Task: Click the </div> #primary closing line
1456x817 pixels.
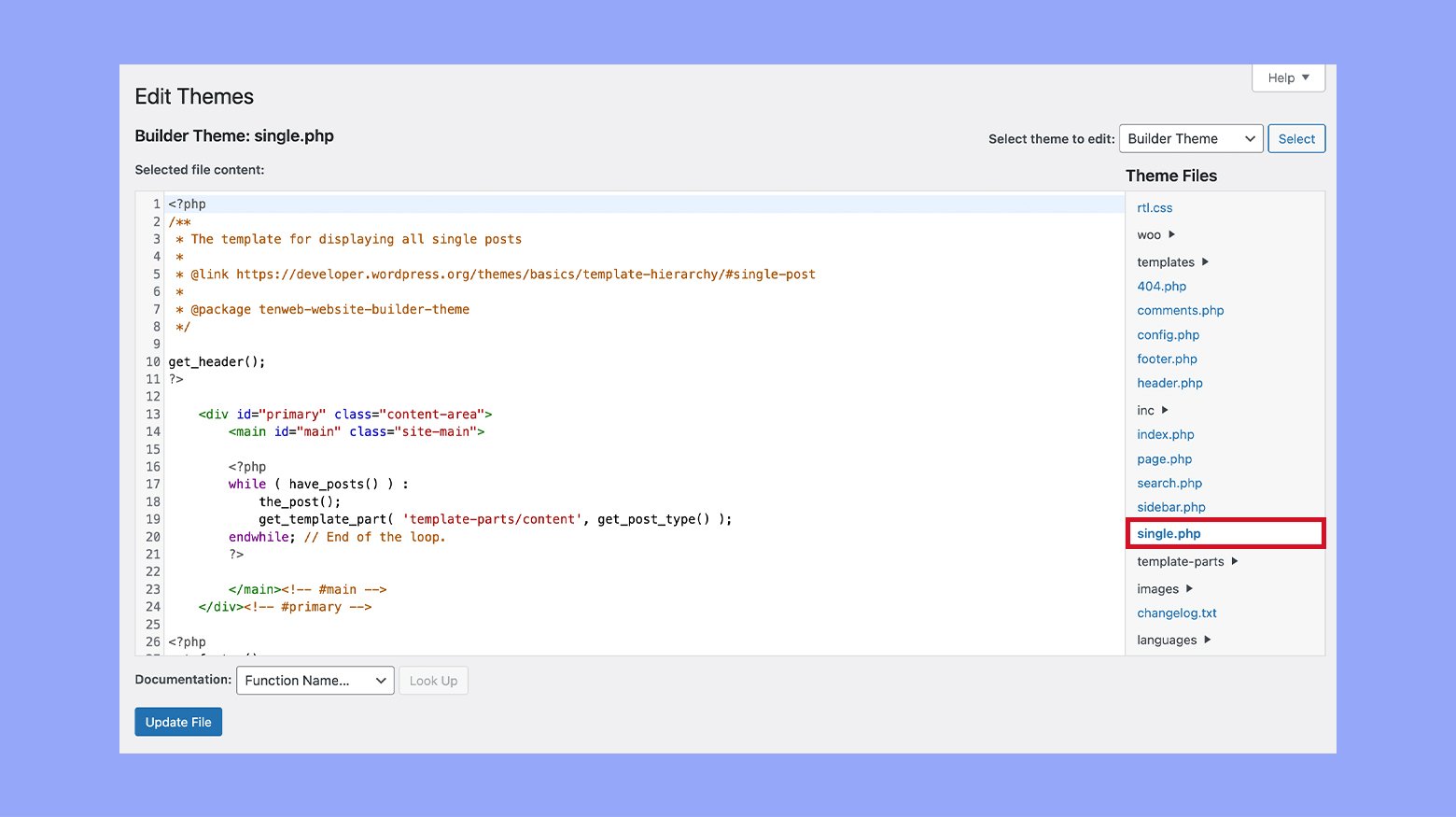Action: [x=285, y=608]
